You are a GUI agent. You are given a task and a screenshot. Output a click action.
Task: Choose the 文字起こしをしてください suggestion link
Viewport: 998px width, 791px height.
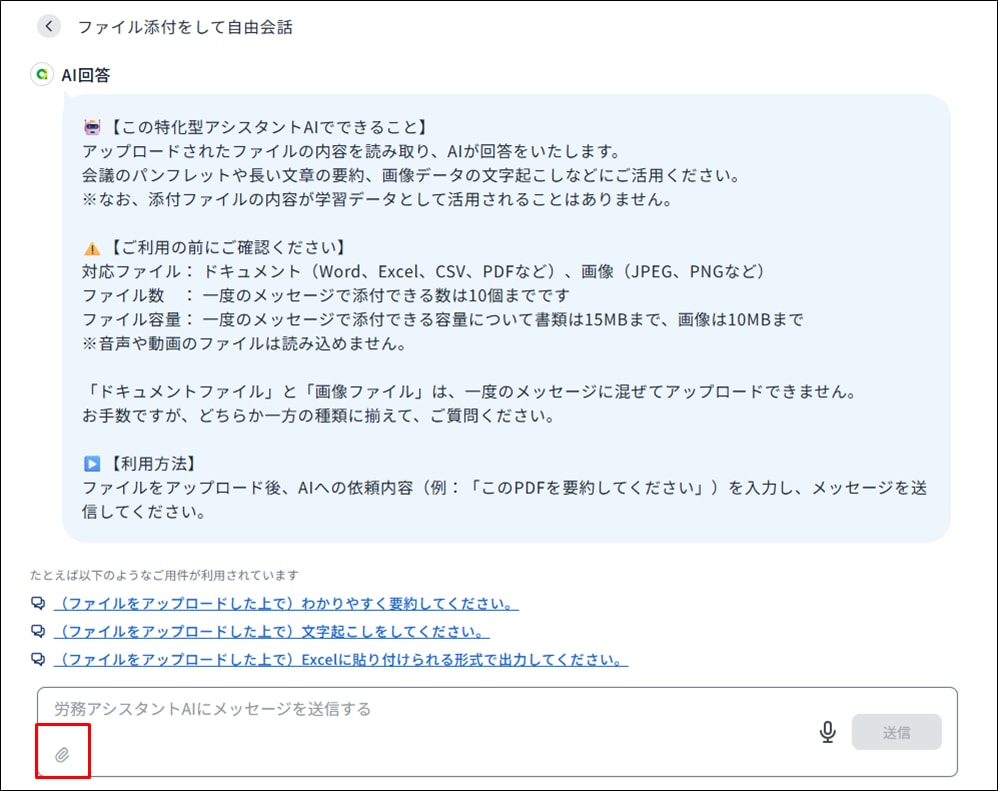[x=272, y=632]
